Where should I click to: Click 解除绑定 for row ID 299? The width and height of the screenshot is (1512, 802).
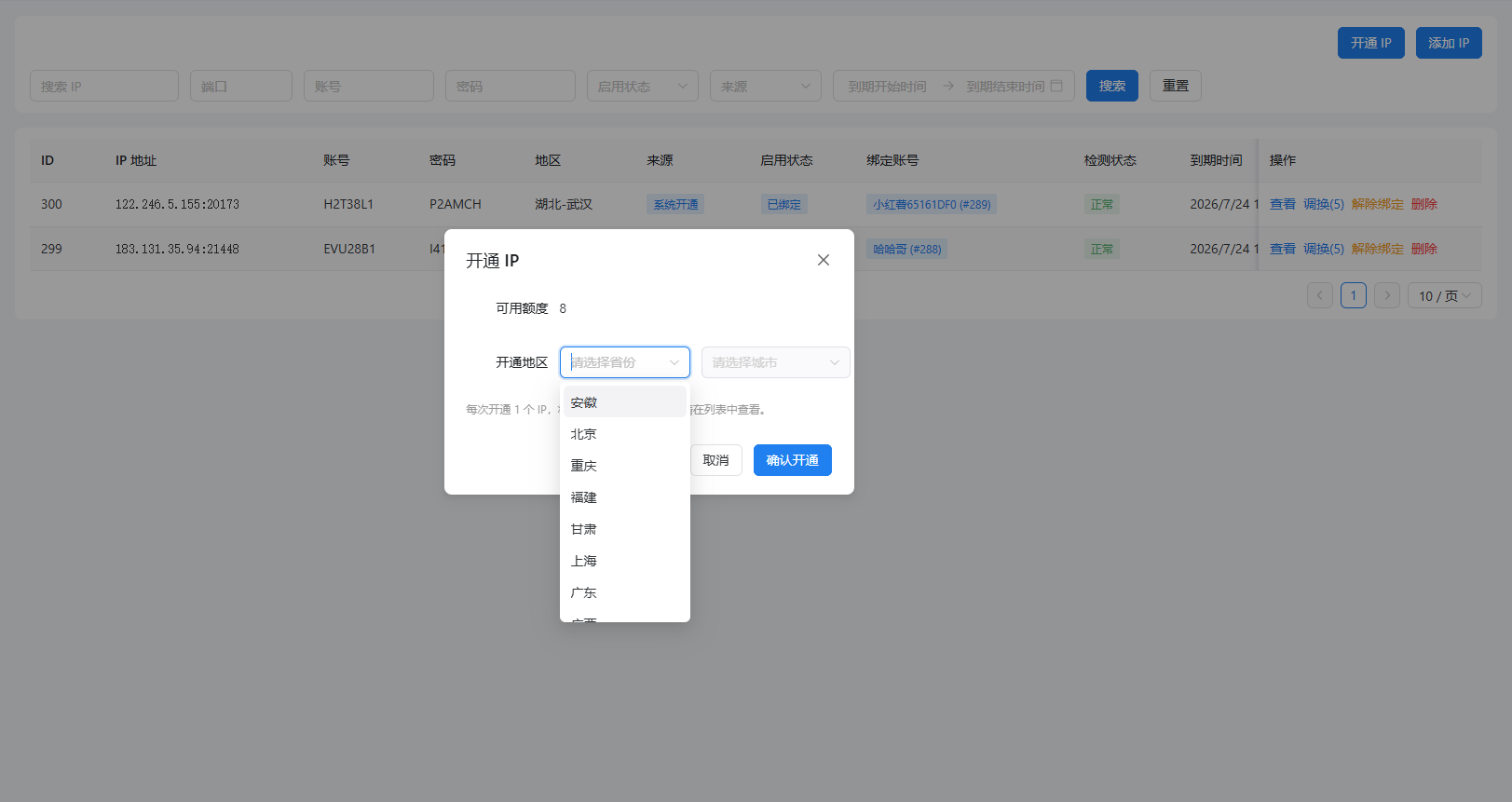pos(1378,249)
